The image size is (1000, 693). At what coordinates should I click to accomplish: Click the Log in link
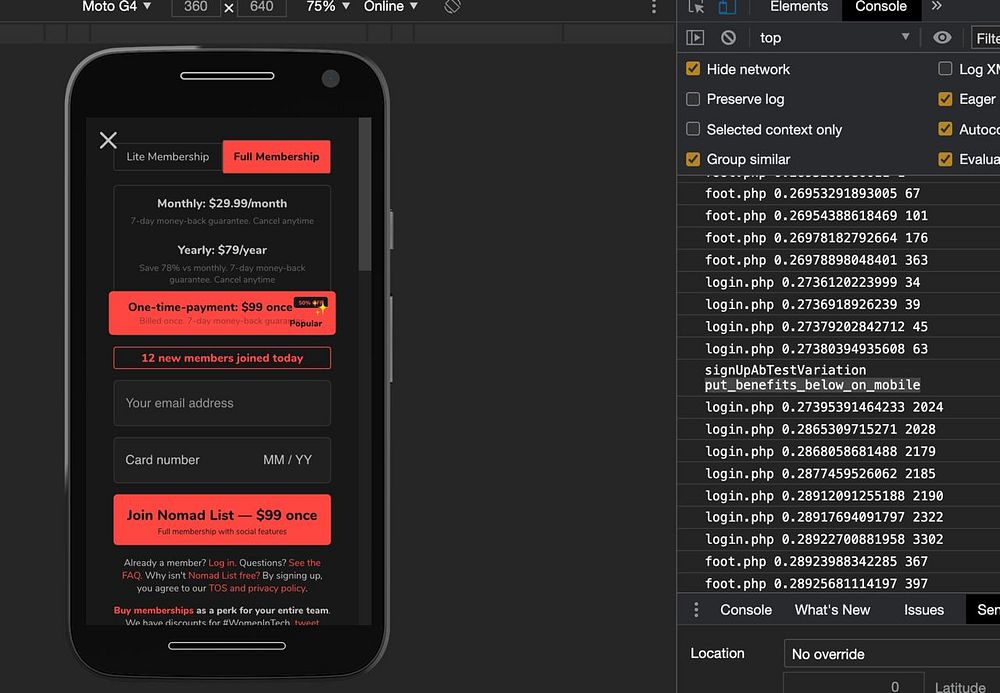[221, 563]
